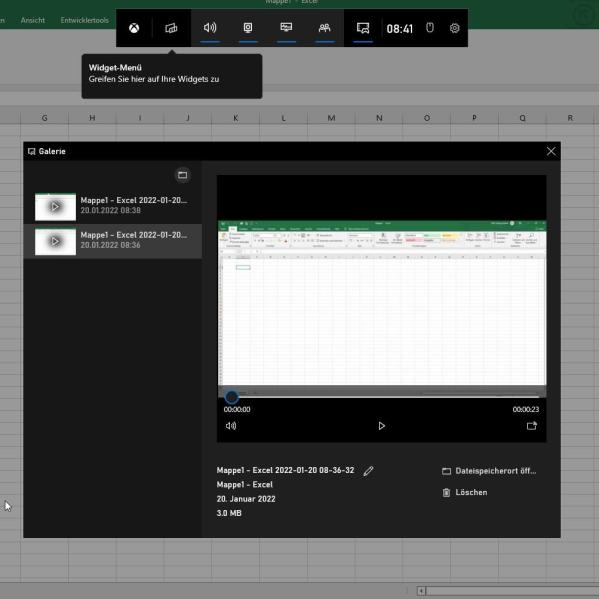
Task: Mute the video volume icon
Action: click(x=231, y=426)
